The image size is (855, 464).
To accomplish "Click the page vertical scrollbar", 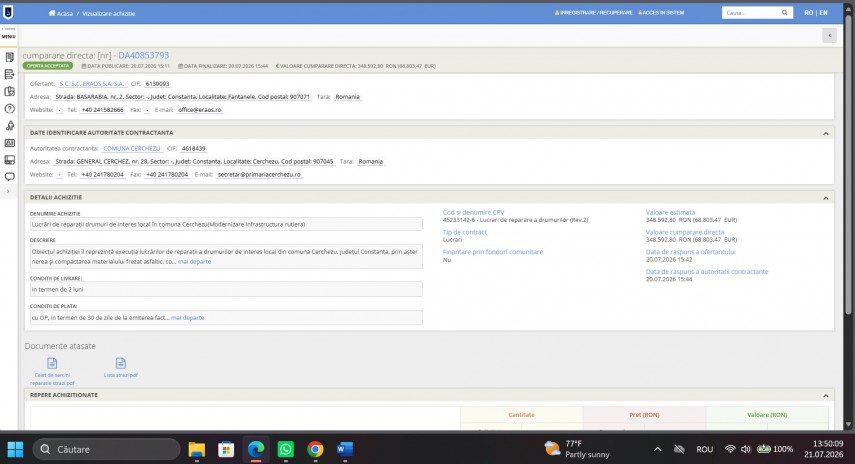I will click(848, 164).
